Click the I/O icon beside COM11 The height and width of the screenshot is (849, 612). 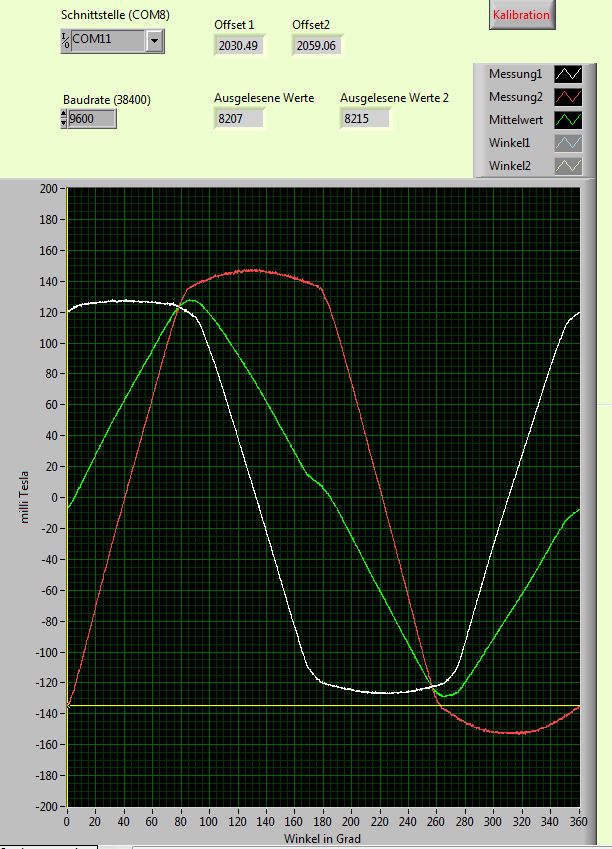[x=66, y=40]
